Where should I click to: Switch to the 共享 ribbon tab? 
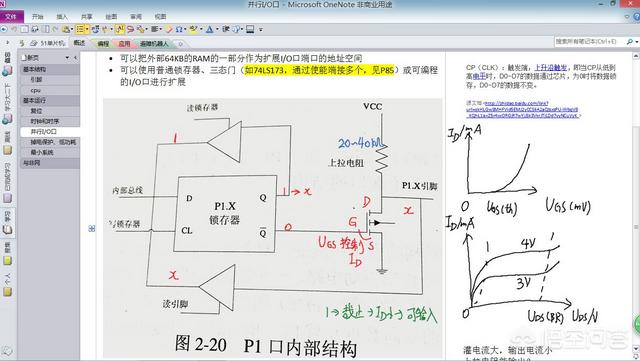87,17
